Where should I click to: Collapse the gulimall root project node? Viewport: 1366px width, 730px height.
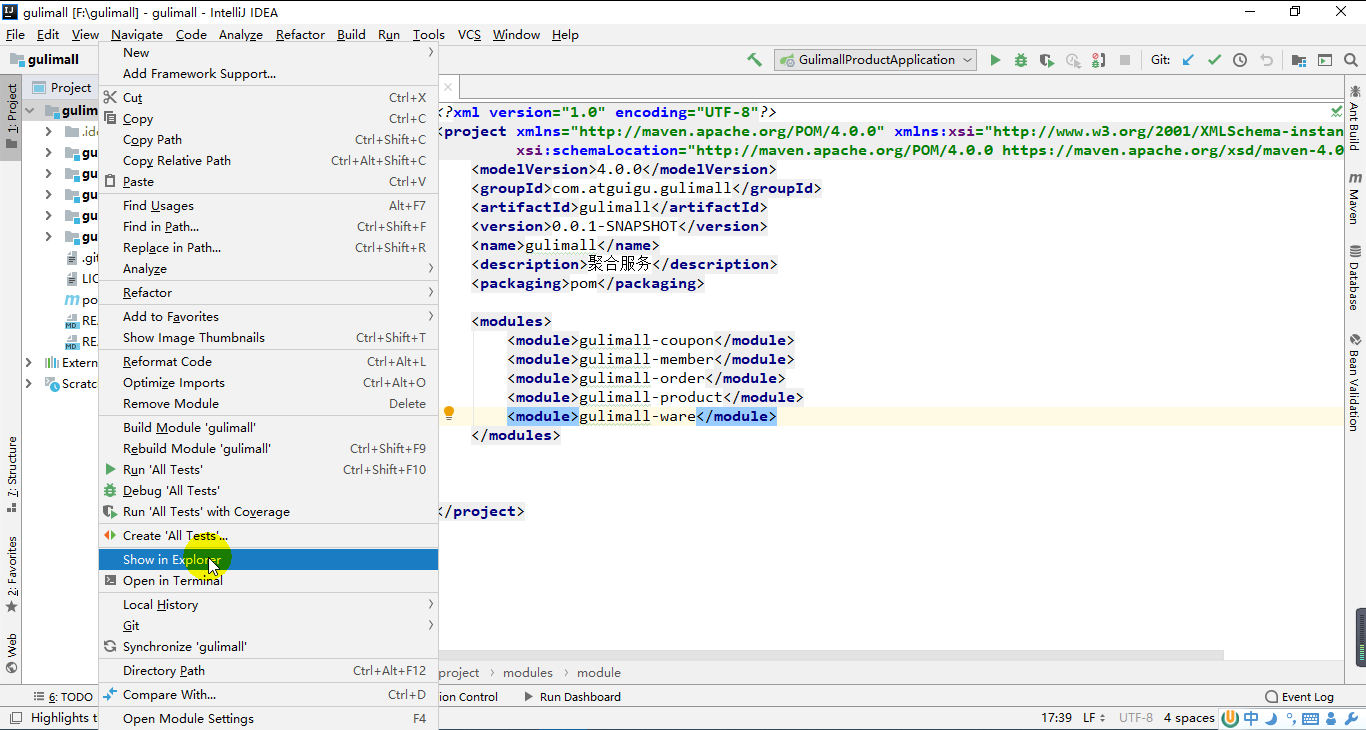29,111
